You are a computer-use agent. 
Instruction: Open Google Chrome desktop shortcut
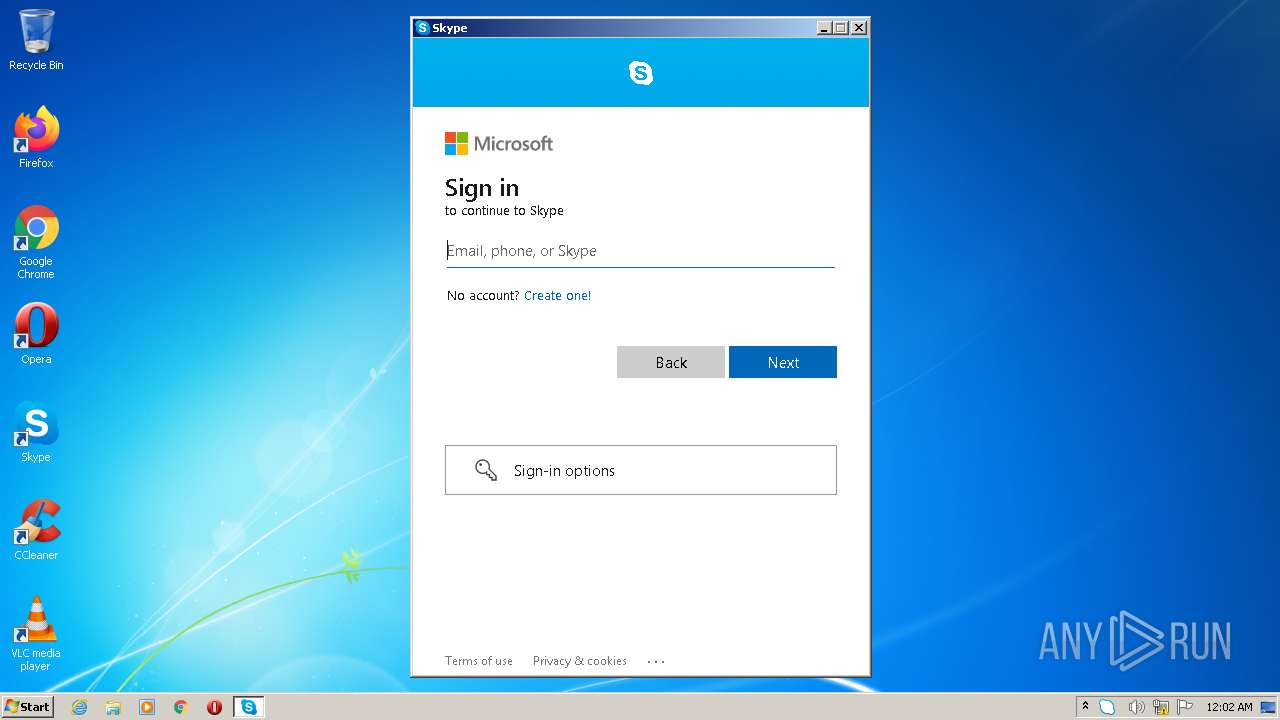(36, 242)
